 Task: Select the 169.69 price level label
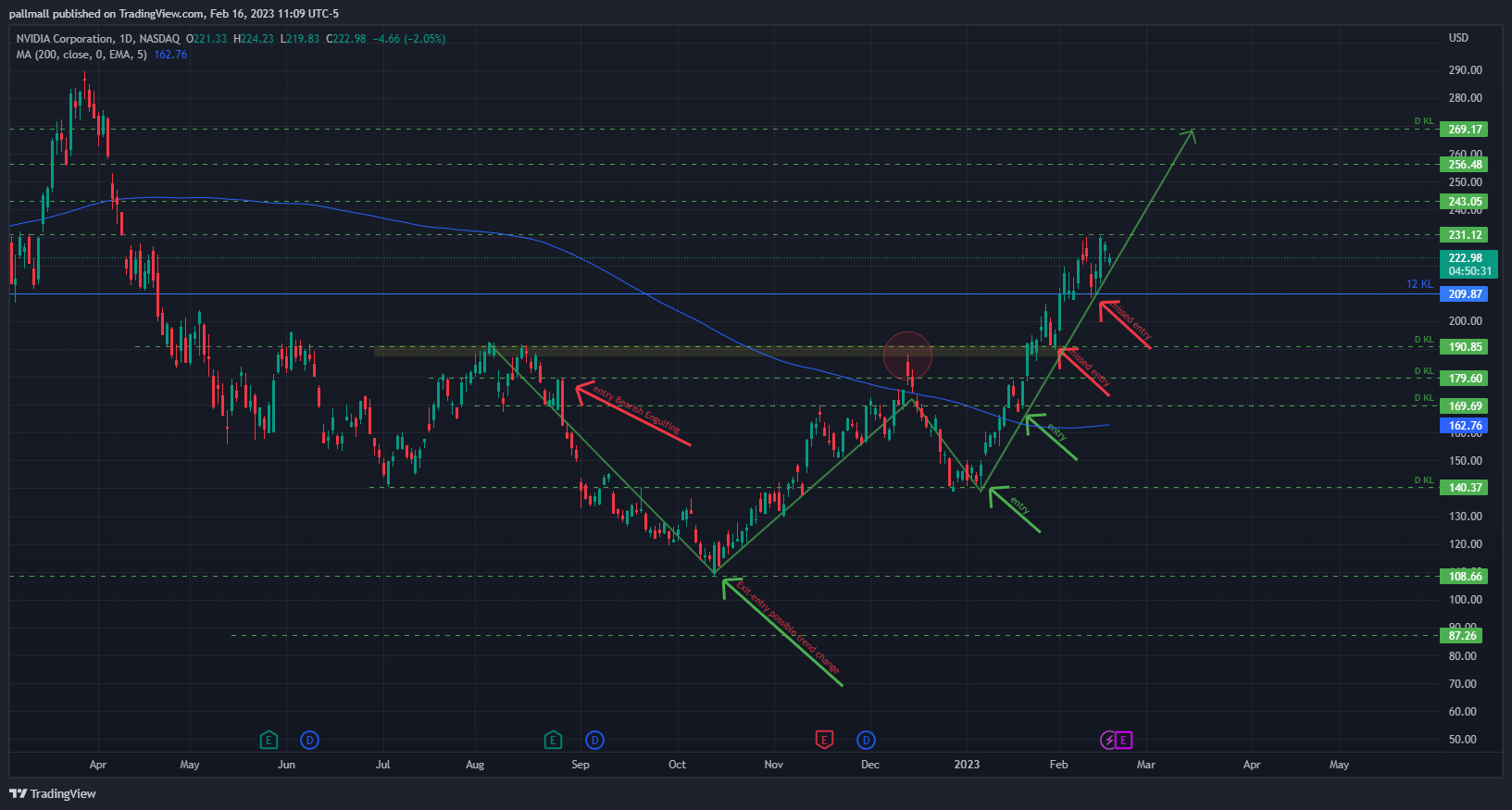pyautogui.click(x=1466, y=406)
